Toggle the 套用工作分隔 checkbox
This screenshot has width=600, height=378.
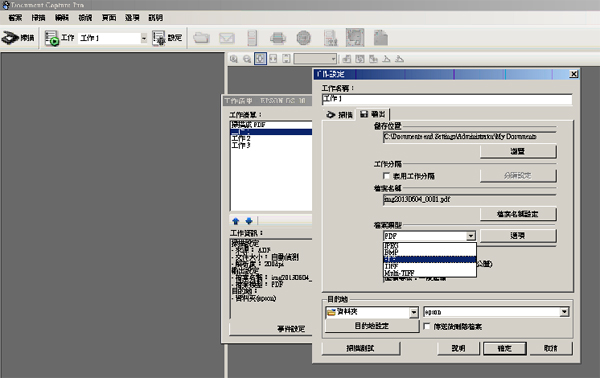(x=386, y=176)
